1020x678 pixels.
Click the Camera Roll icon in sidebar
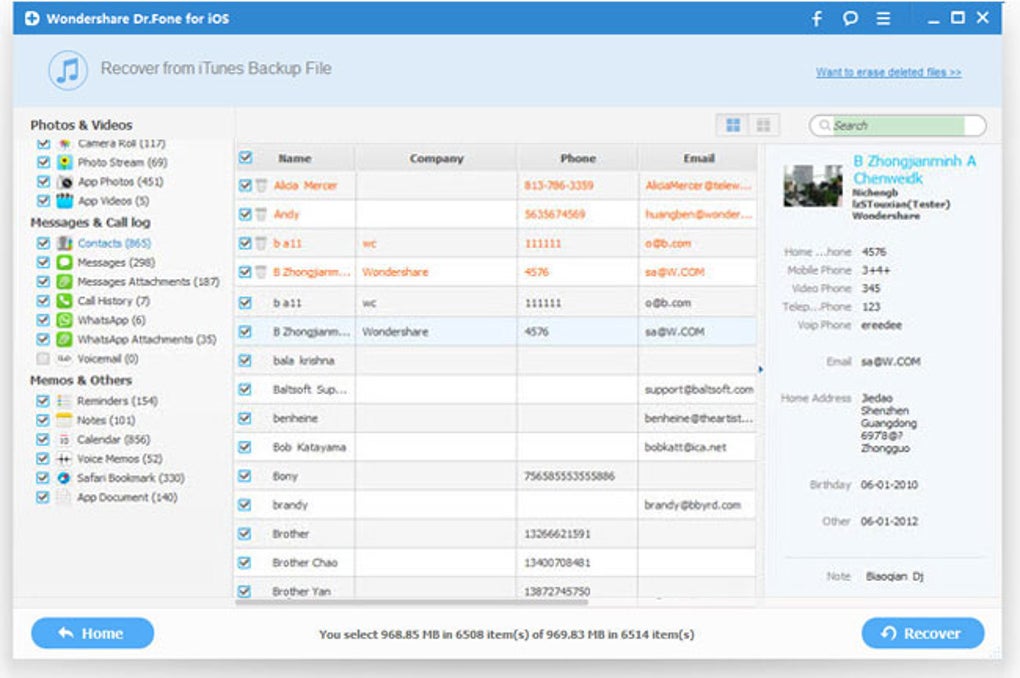coord(62,142)
